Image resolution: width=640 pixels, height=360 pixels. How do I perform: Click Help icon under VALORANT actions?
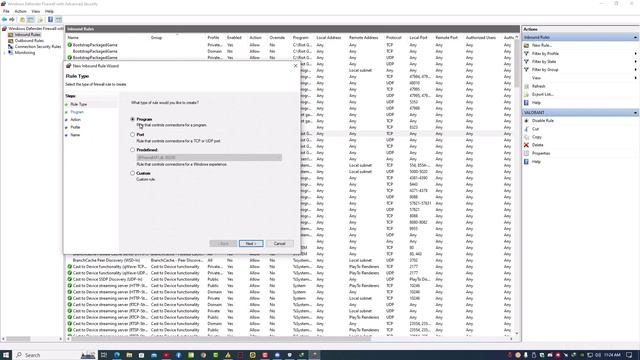526,162
